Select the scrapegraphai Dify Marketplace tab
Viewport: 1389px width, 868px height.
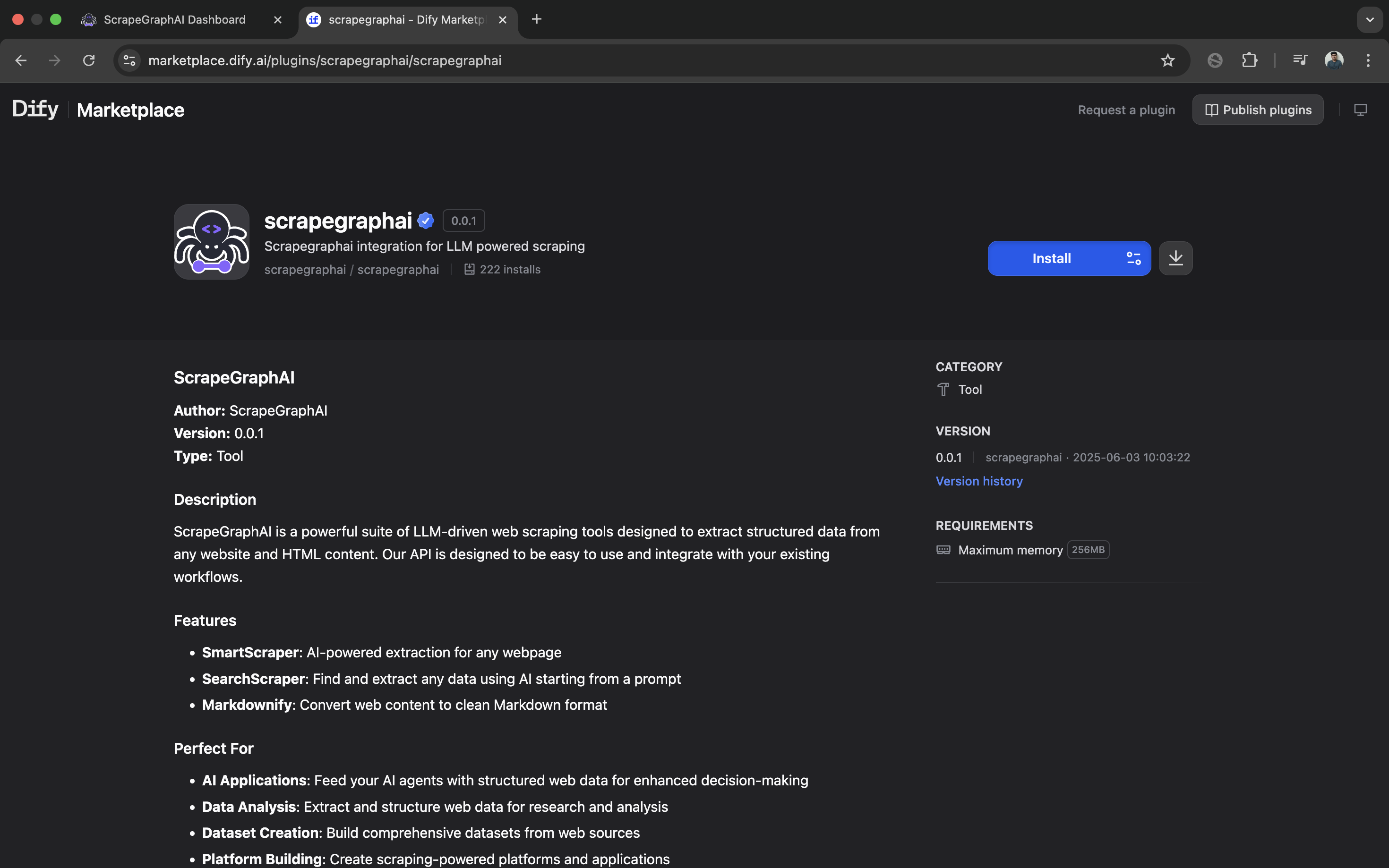point(408,19)
